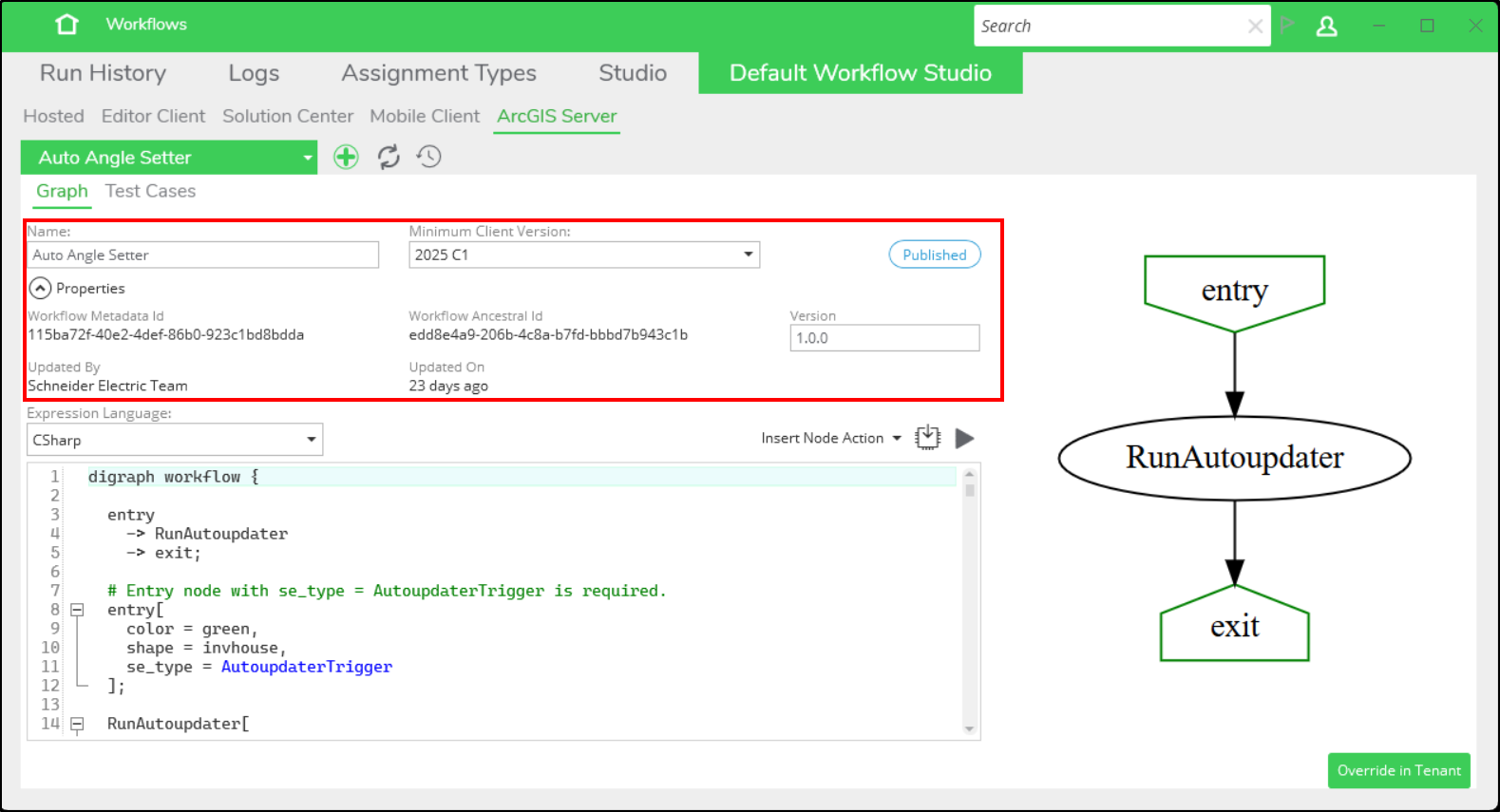The height and width of the screenshot is (812, 1500).
Task: Switch to the Graph tab
Action: coord(62,191)
